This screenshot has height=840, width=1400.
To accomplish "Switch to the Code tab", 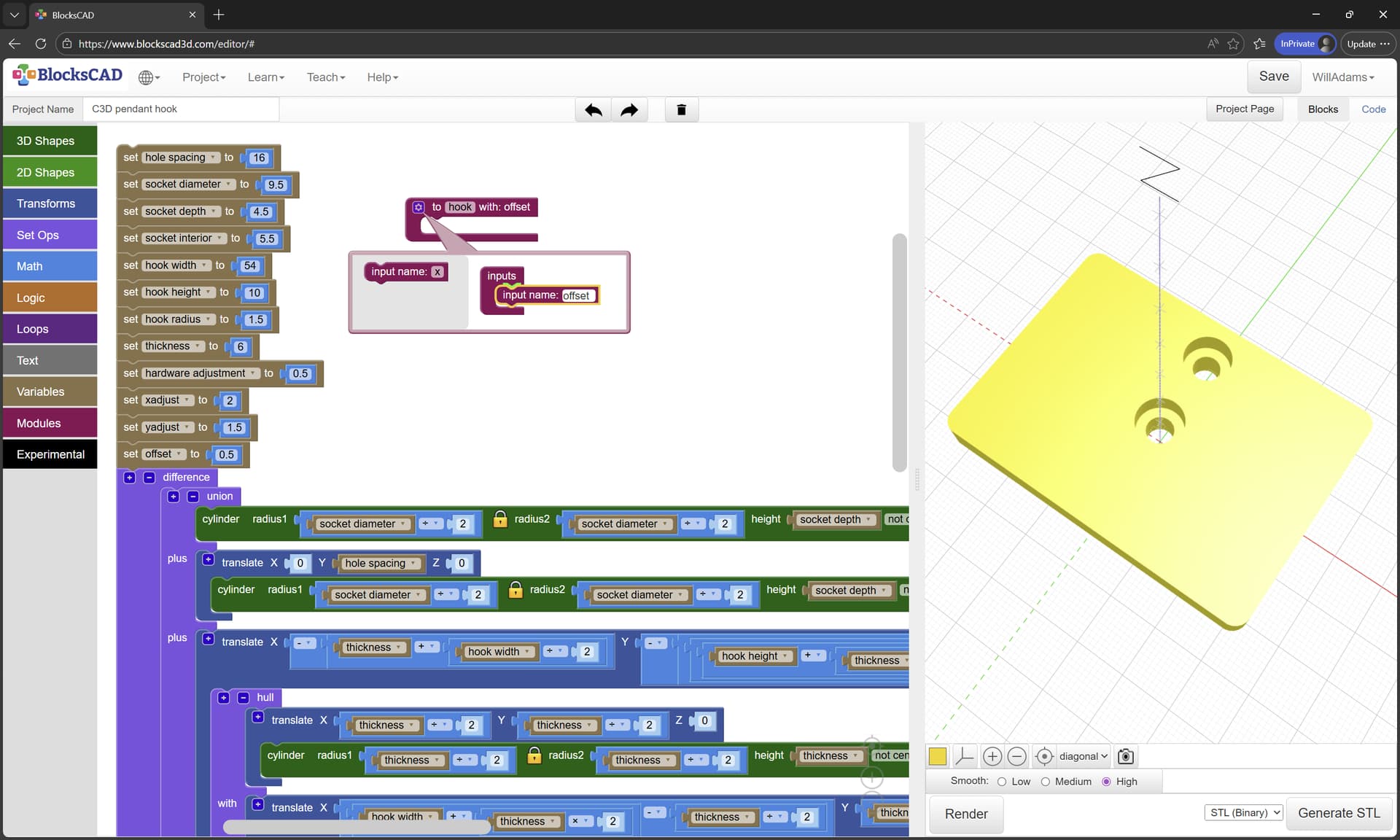I will [1373, 109].
